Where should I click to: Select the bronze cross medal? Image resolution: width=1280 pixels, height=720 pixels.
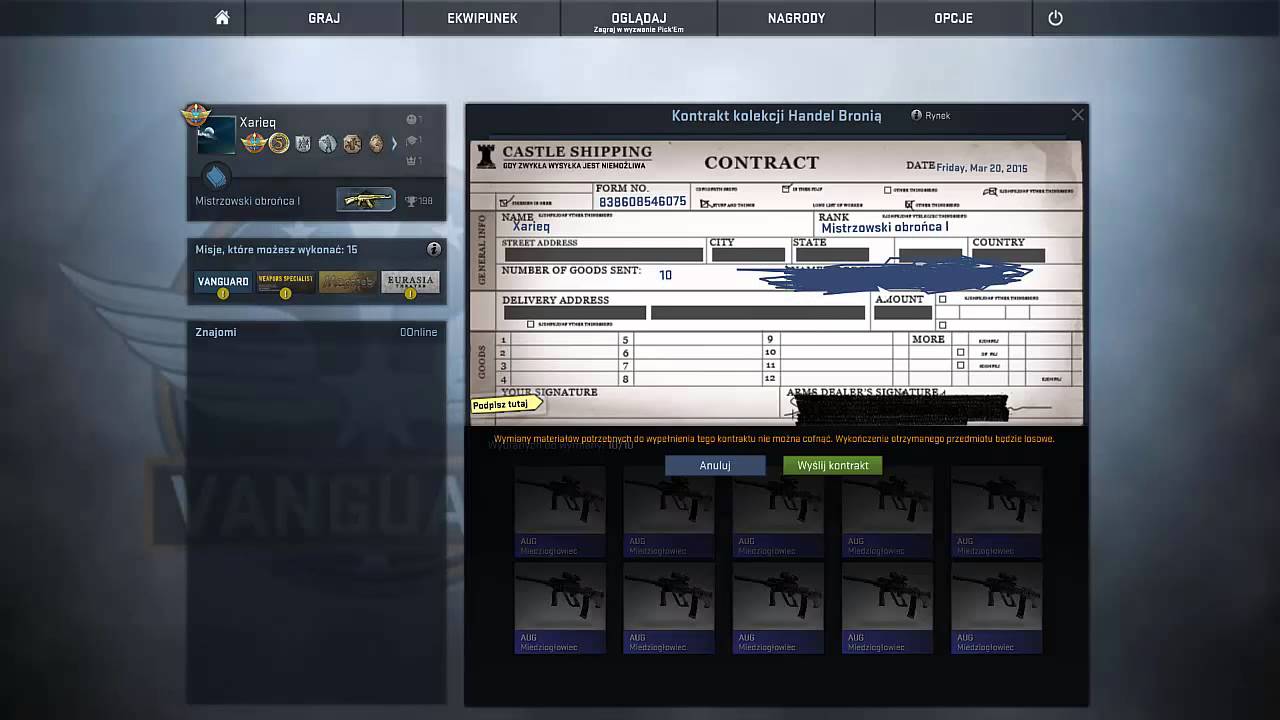[351, 144]
